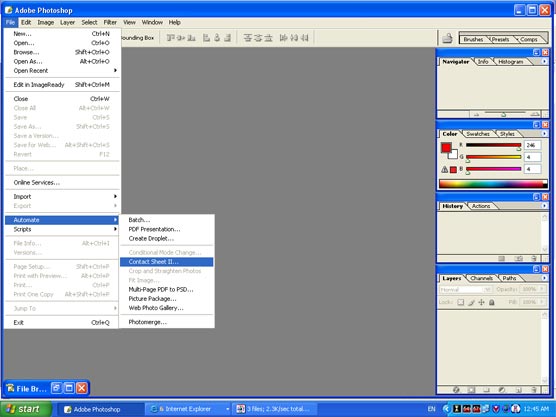Open the Layers panel flyout menu arrow
This screenshot has height=417, width=556.
[544, 278]
